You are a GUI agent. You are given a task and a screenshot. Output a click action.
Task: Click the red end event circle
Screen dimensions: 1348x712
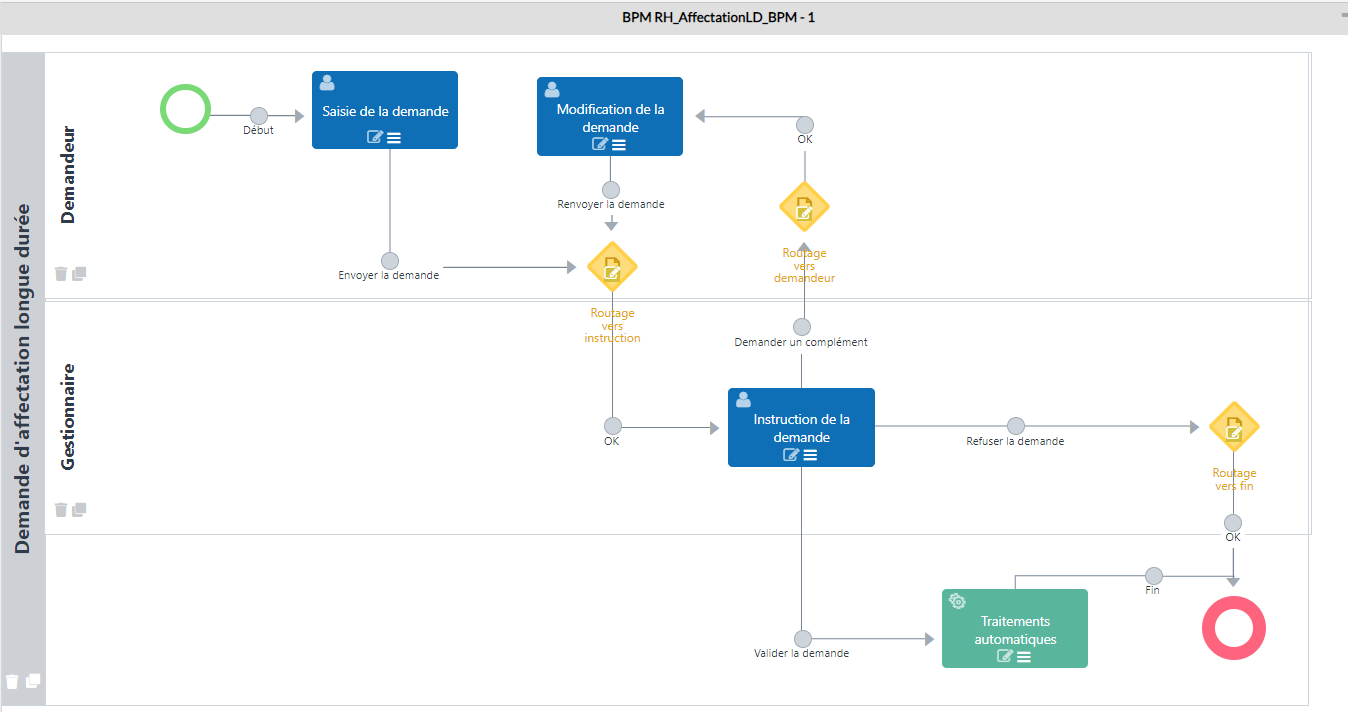1233,628
